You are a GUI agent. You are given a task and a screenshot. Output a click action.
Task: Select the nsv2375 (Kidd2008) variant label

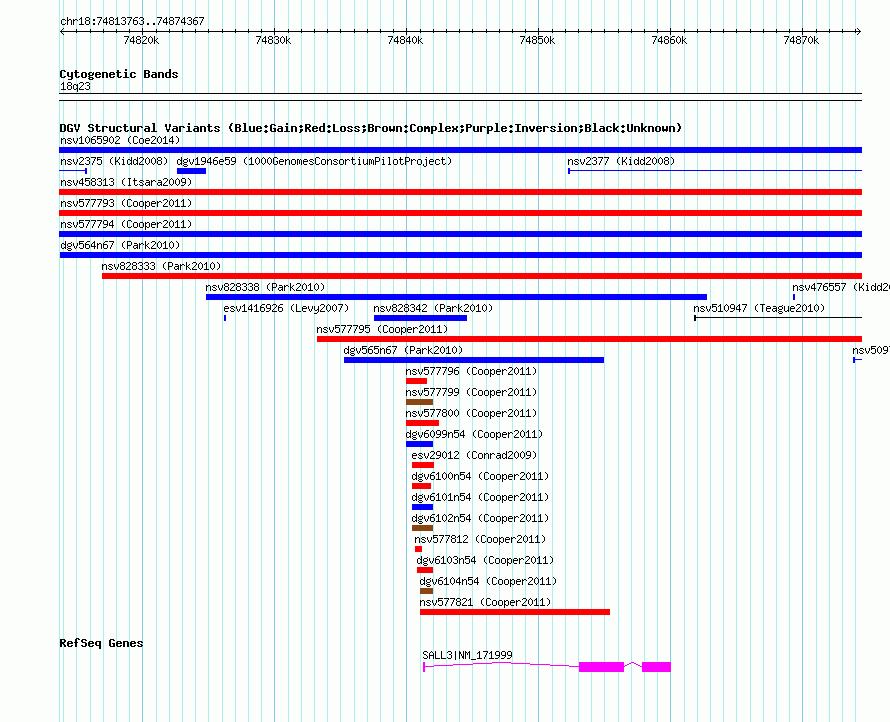114,161
